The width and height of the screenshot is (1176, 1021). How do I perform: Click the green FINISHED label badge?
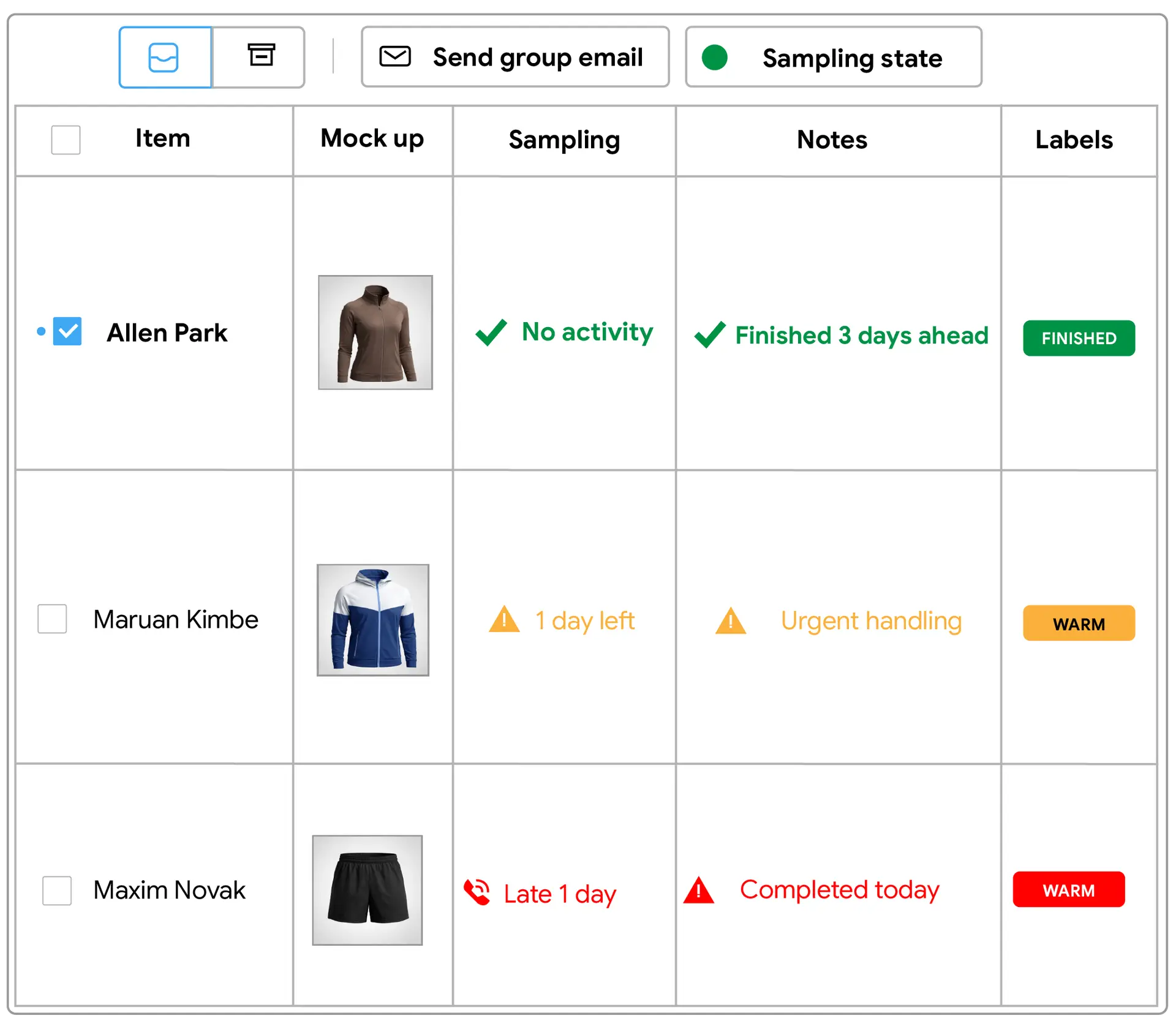tap(1079, 338)
